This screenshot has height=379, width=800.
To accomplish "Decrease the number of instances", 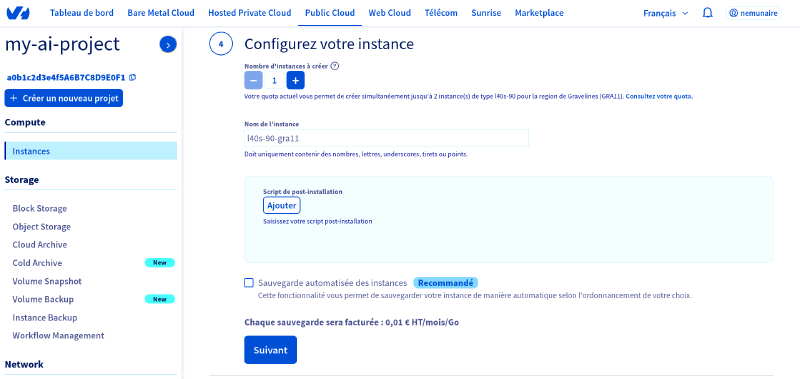I will click(x=254, y=80).
